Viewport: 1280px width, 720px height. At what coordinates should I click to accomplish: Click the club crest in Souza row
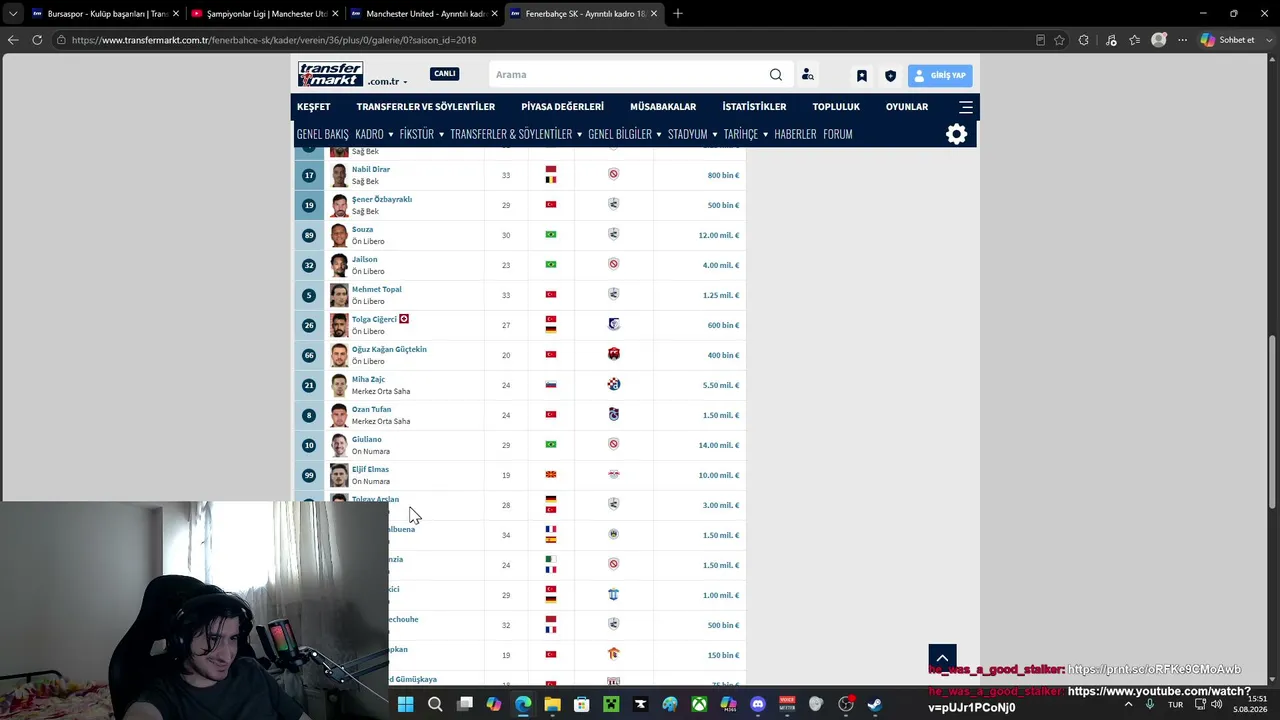614,234
